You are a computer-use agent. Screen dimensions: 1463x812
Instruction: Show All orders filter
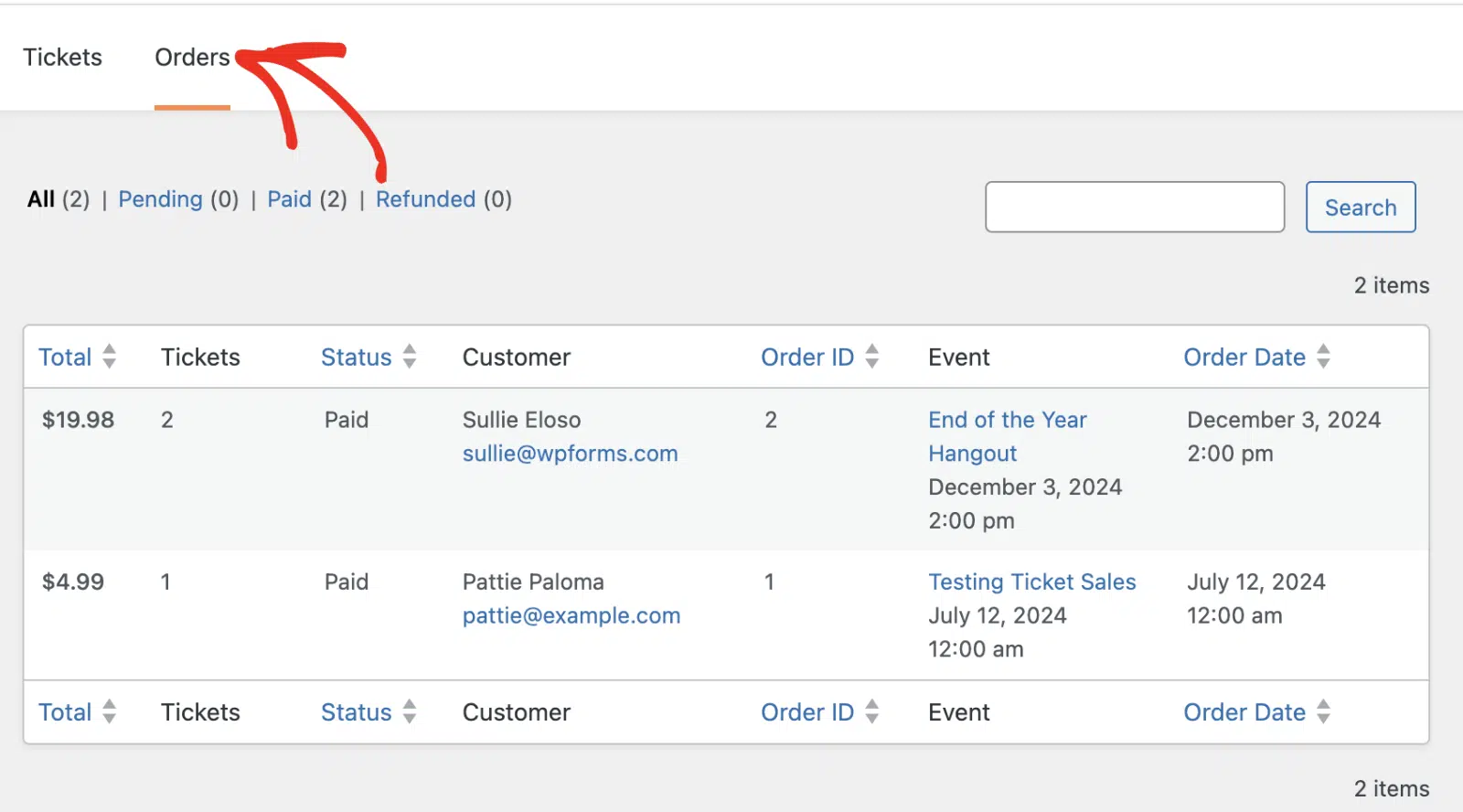[x=41, y=199]
